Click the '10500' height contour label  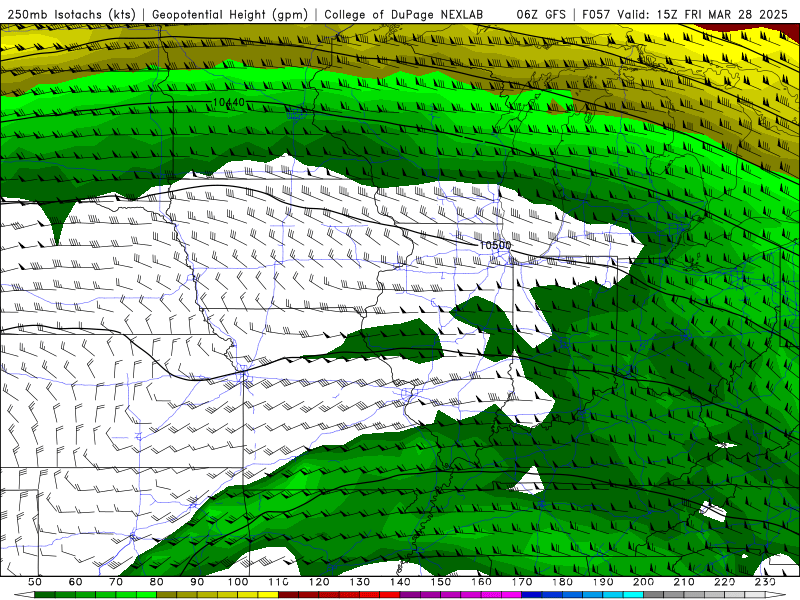point(495,245)
